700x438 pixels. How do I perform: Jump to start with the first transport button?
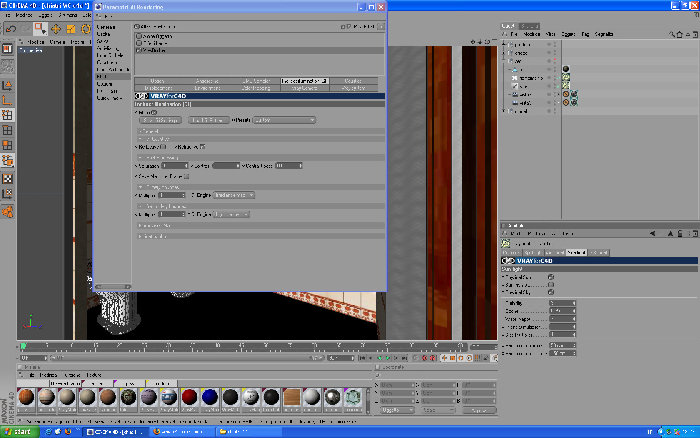tap(362, 358)
